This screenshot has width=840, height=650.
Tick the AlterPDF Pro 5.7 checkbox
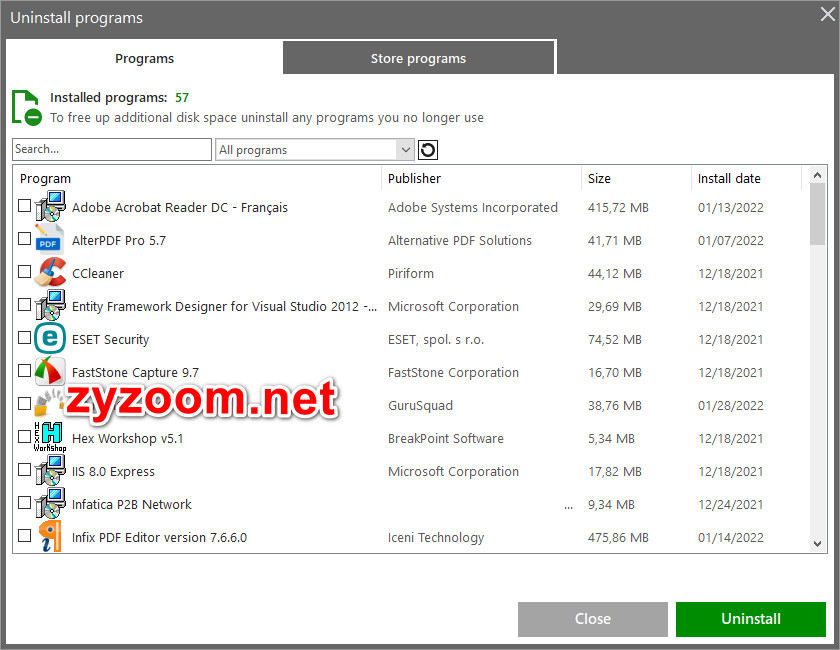(25, 238)
